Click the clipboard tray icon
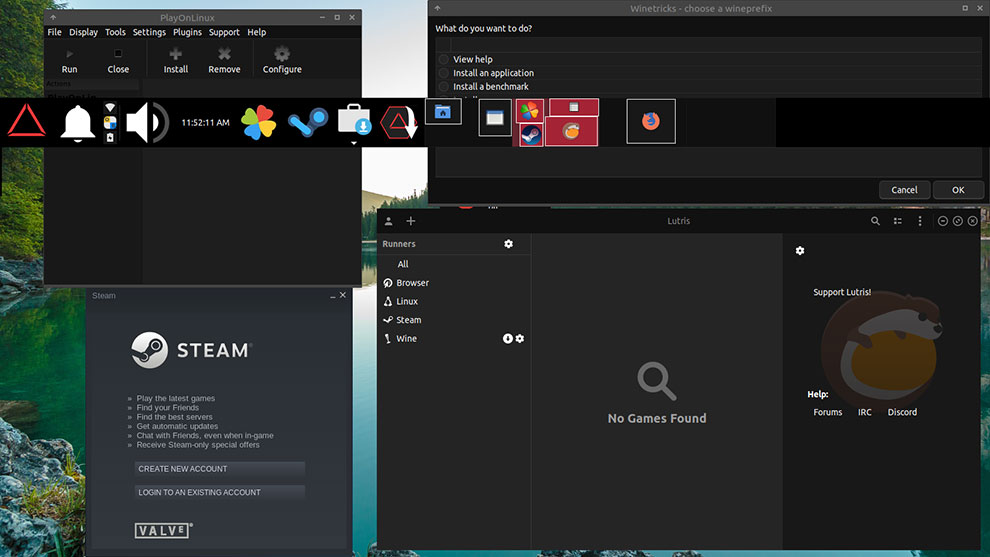This screenshot has height=557, width=990. tap(110, 137)
